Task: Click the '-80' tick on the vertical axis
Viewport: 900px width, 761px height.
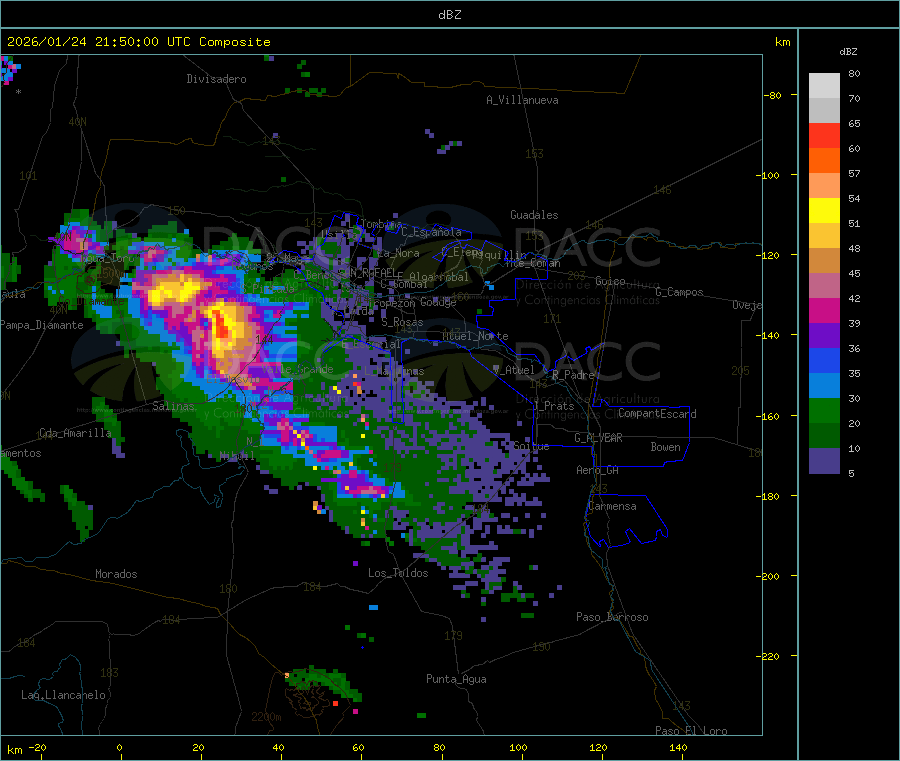Action: point(772,95)
